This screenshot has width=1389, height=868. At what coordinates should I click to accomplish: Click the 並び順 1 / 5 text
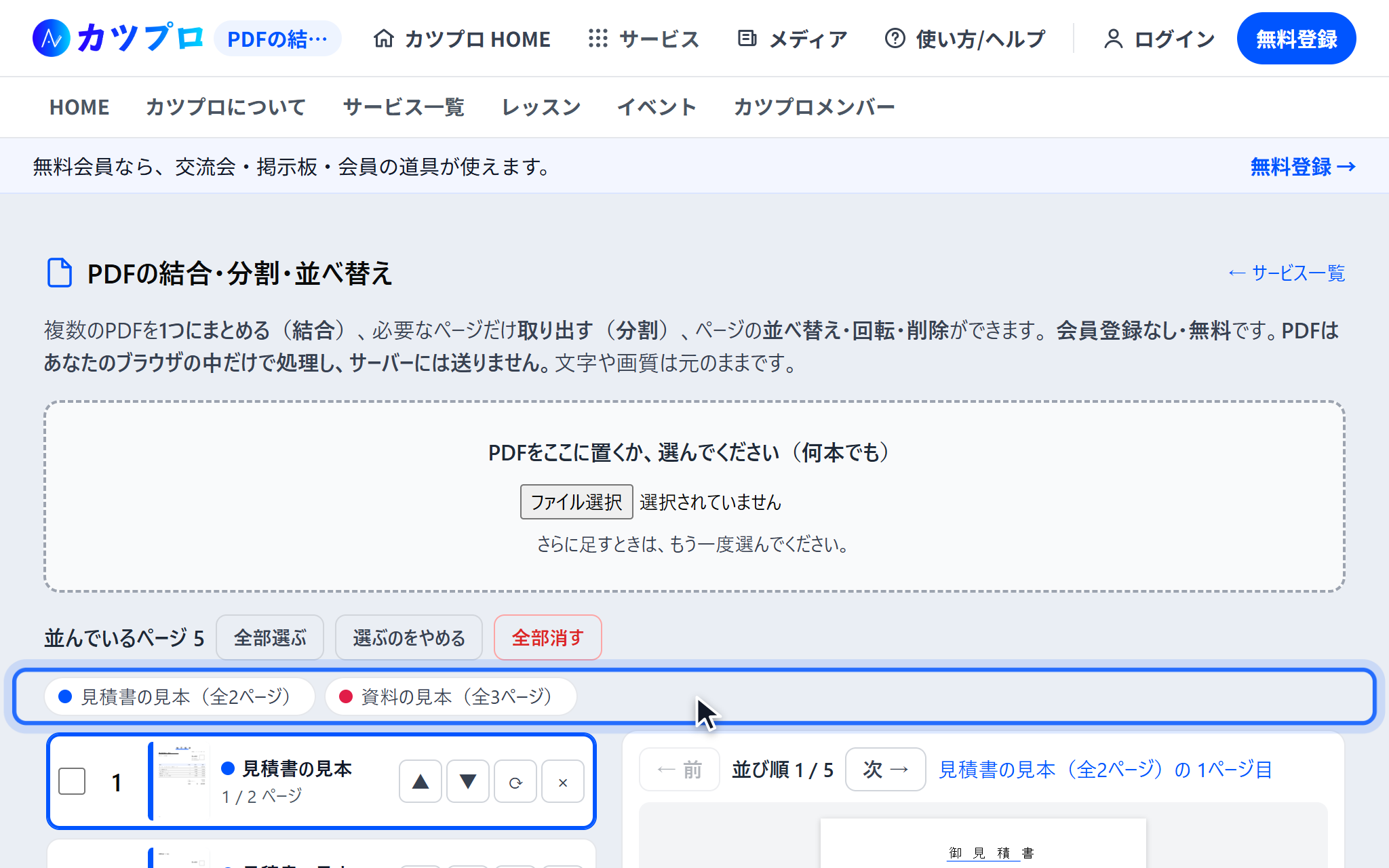point(783,770)
